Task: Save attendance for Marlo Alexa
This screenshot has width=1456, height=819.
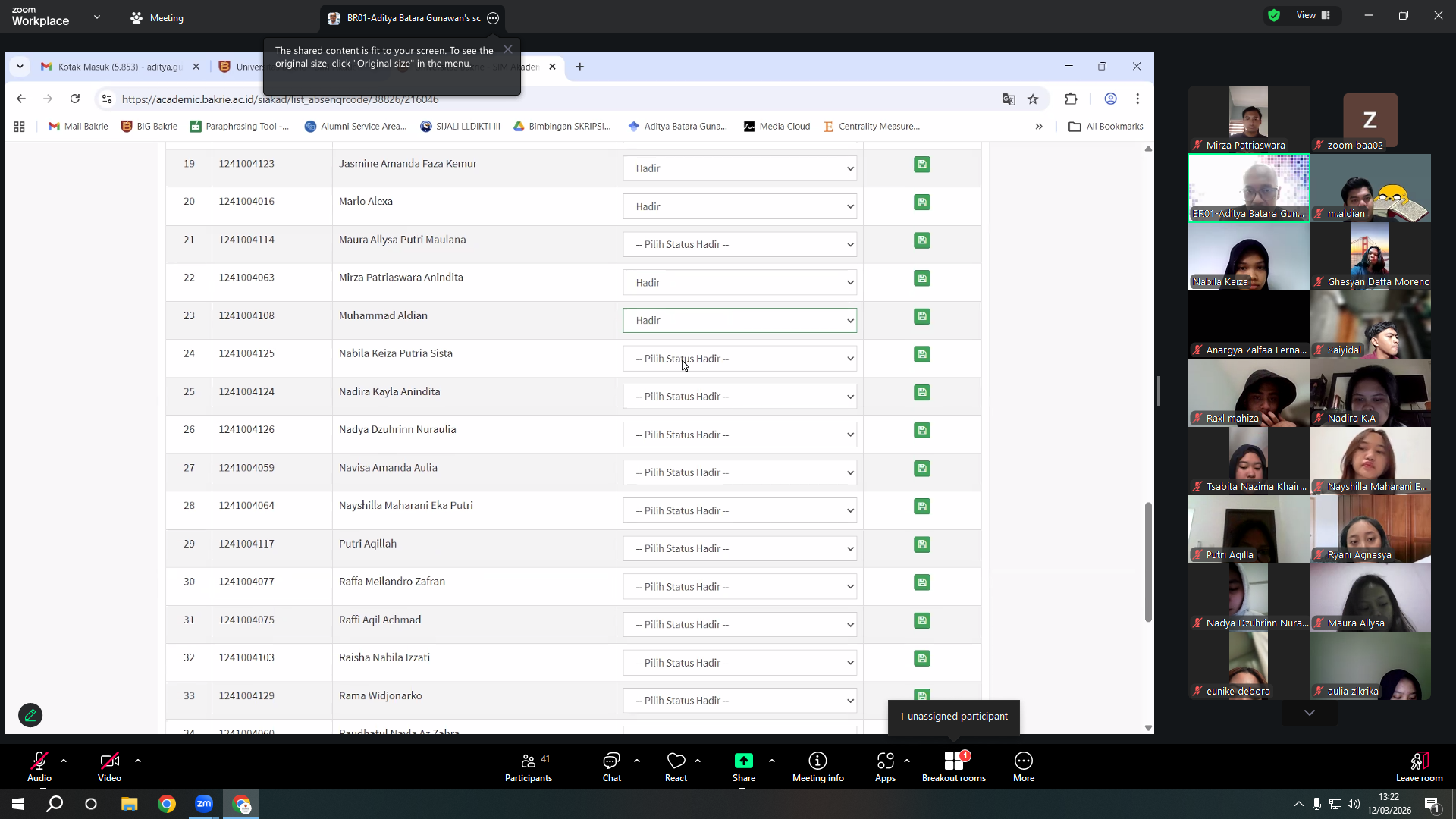Action: click(922, 202)
